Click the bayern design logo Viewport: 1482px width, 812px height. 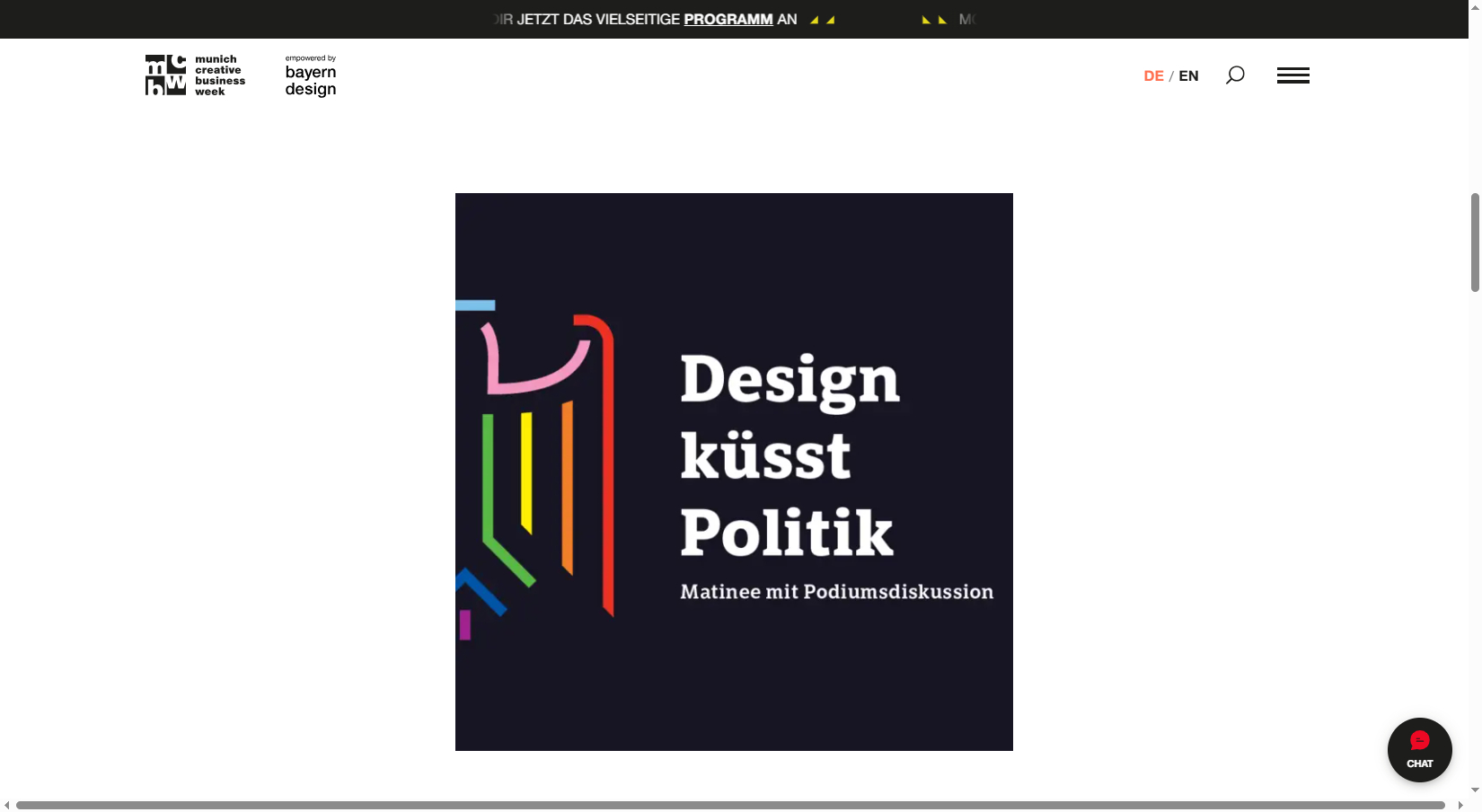click(311, 75)
